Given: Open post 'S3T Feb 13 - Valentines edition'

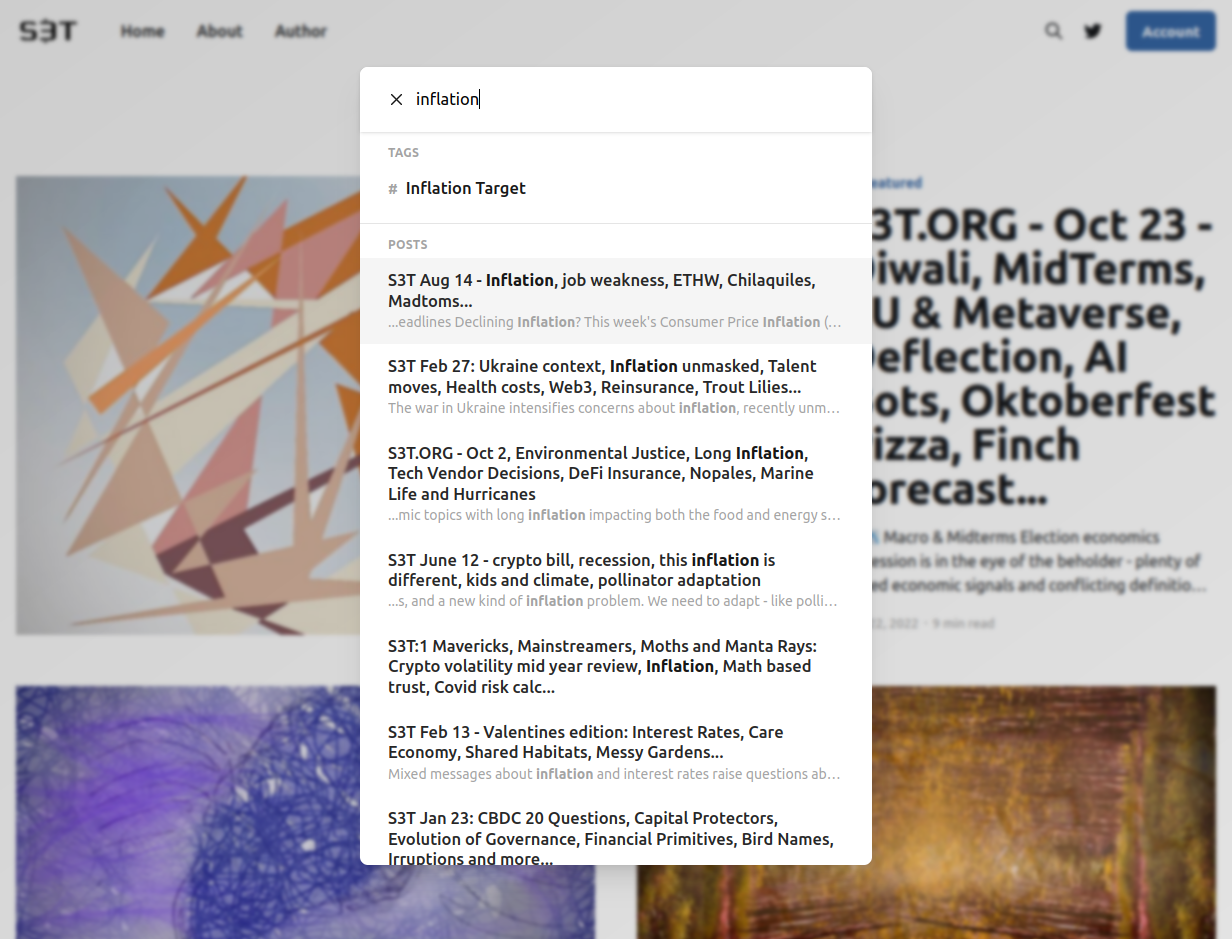Looking at the screenshot, I should [x=616, y=752].
